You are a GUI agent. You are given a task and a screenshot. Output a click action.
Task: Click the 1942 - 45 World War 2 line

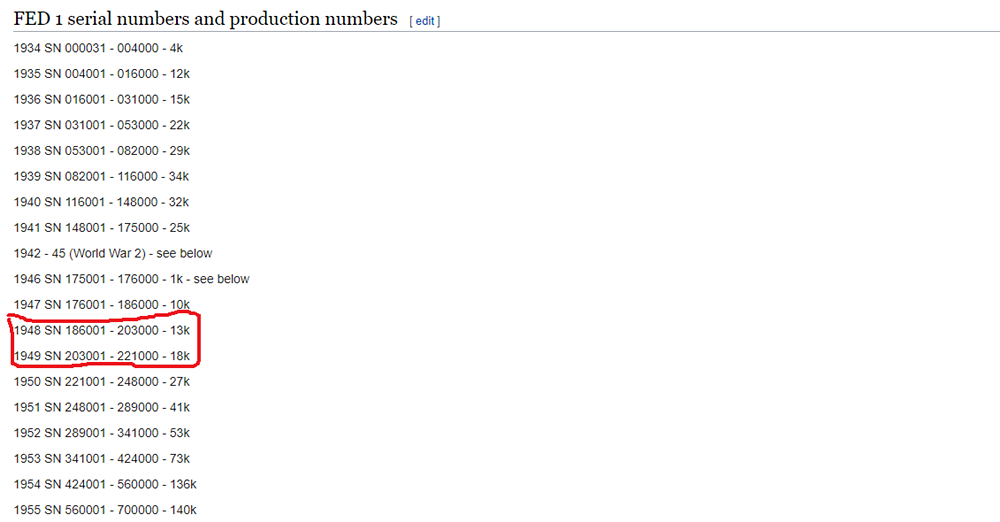113,253
